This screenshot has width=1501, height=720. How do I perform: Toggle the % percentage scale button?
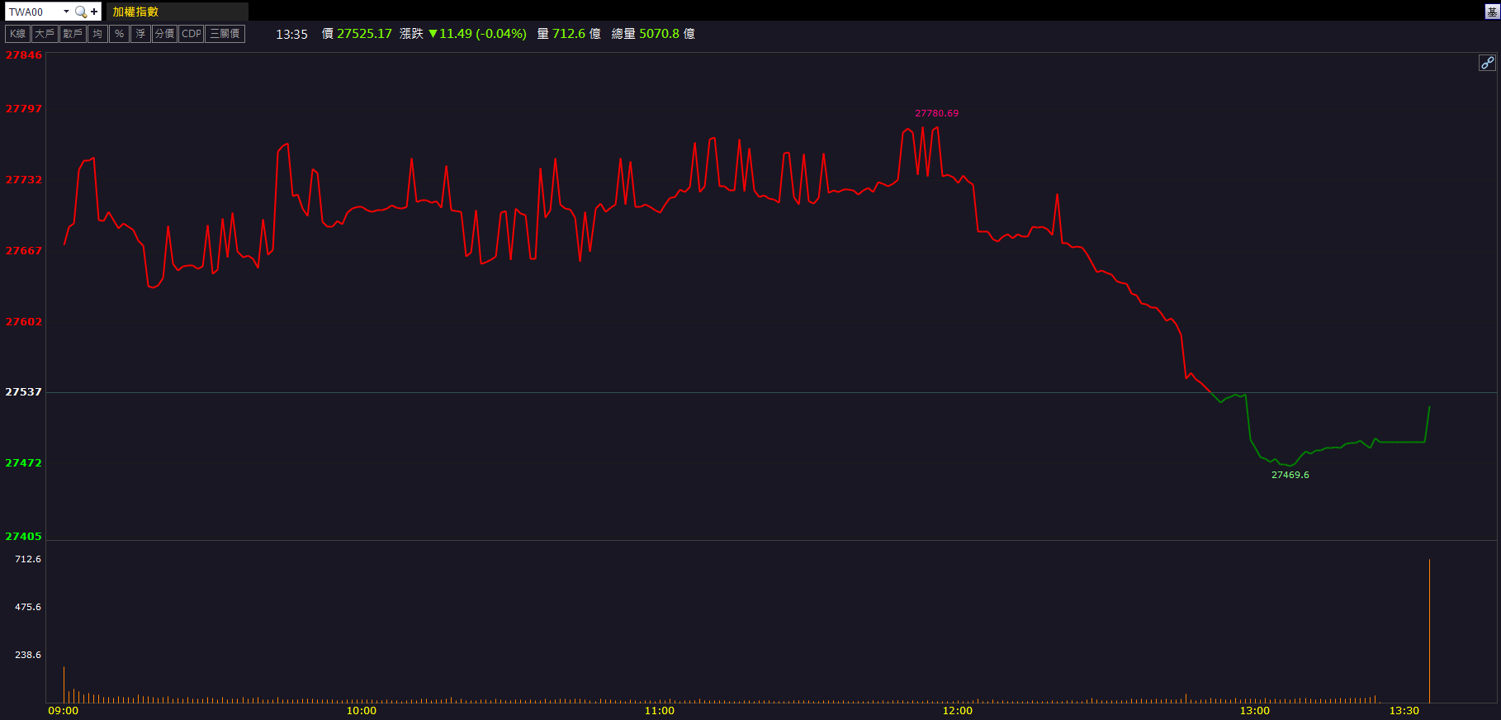tap(119, 34)
